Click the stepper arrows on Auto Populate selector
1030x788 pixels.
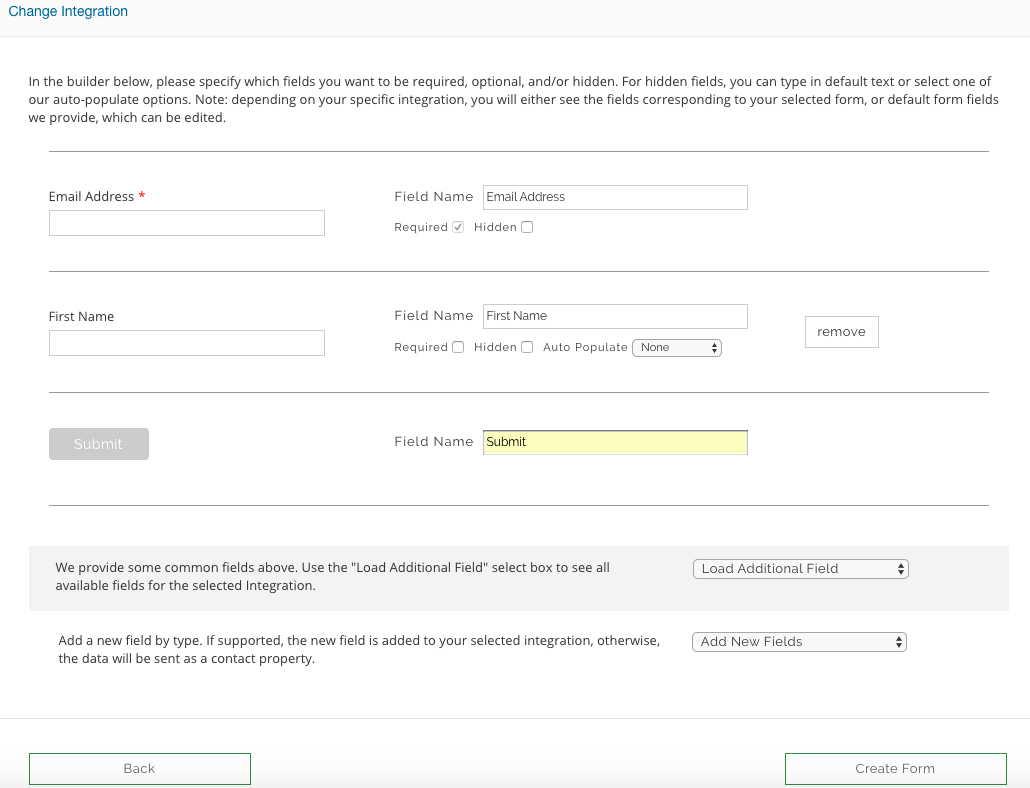(x=713, y=347)
